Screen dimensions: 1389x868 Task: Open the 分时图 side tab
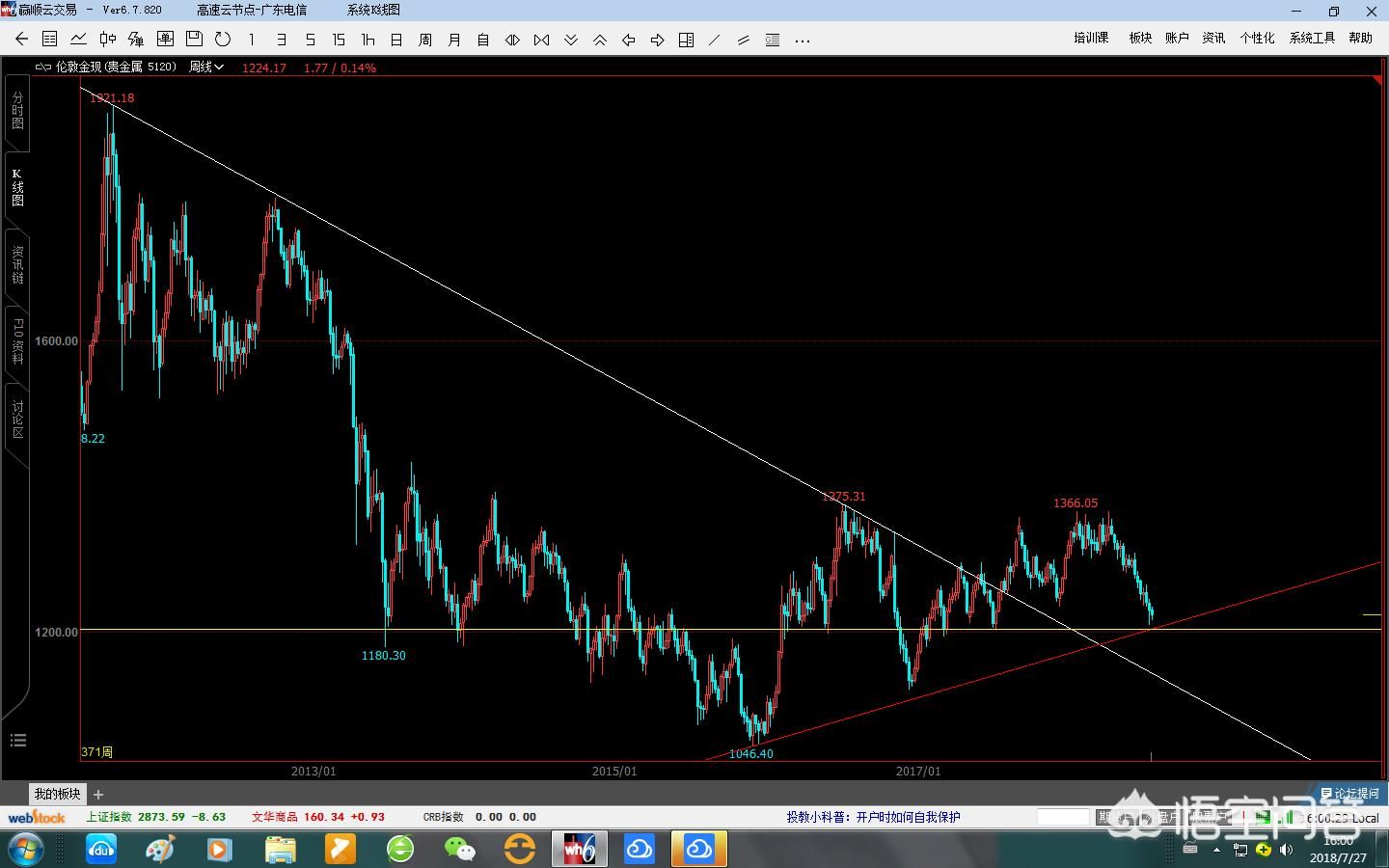click(x=17, y=111)
